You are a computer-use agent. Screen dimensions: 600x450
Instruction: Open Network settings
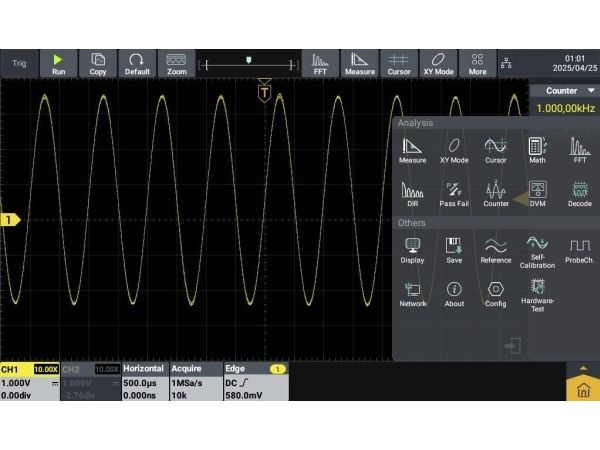[412, 294]
